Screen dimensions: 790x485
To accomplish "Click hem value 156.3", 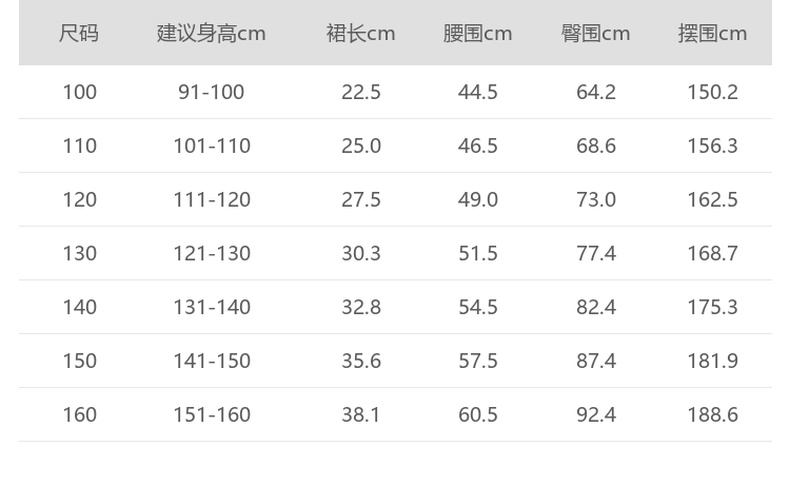I will click(x=712, y=146).
